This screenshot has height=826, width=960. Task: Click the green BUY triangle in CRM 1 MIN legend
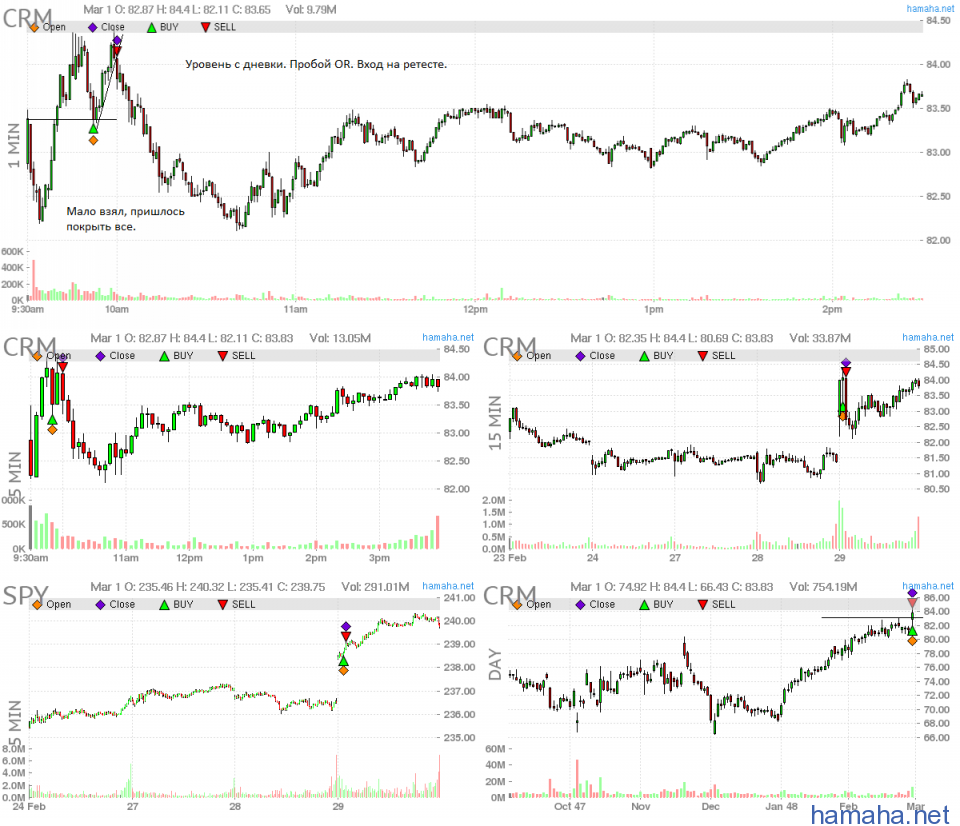tap(152, 28)
